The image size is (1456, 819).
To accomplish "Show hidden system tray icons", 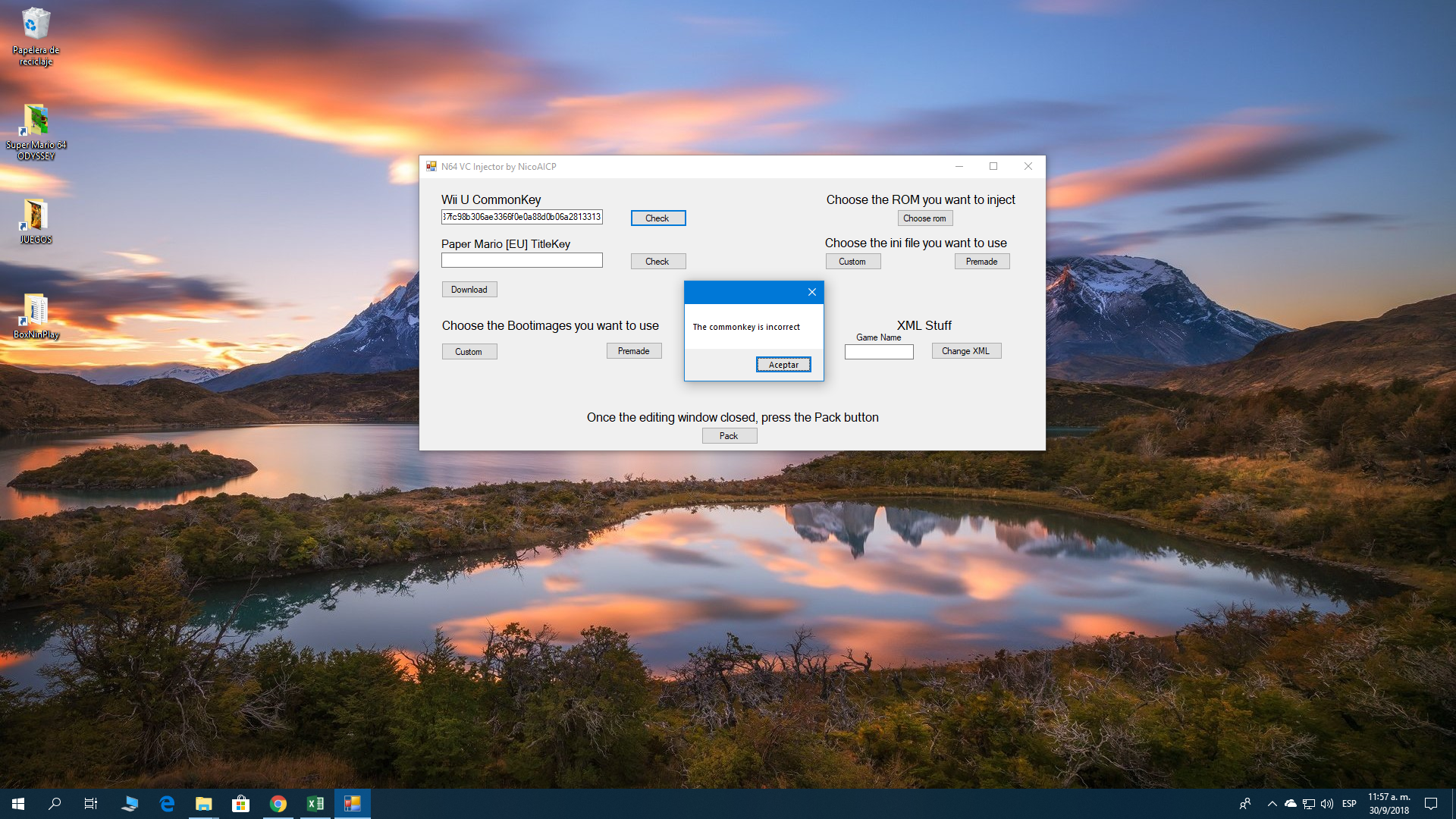I will click(1272, 804).
